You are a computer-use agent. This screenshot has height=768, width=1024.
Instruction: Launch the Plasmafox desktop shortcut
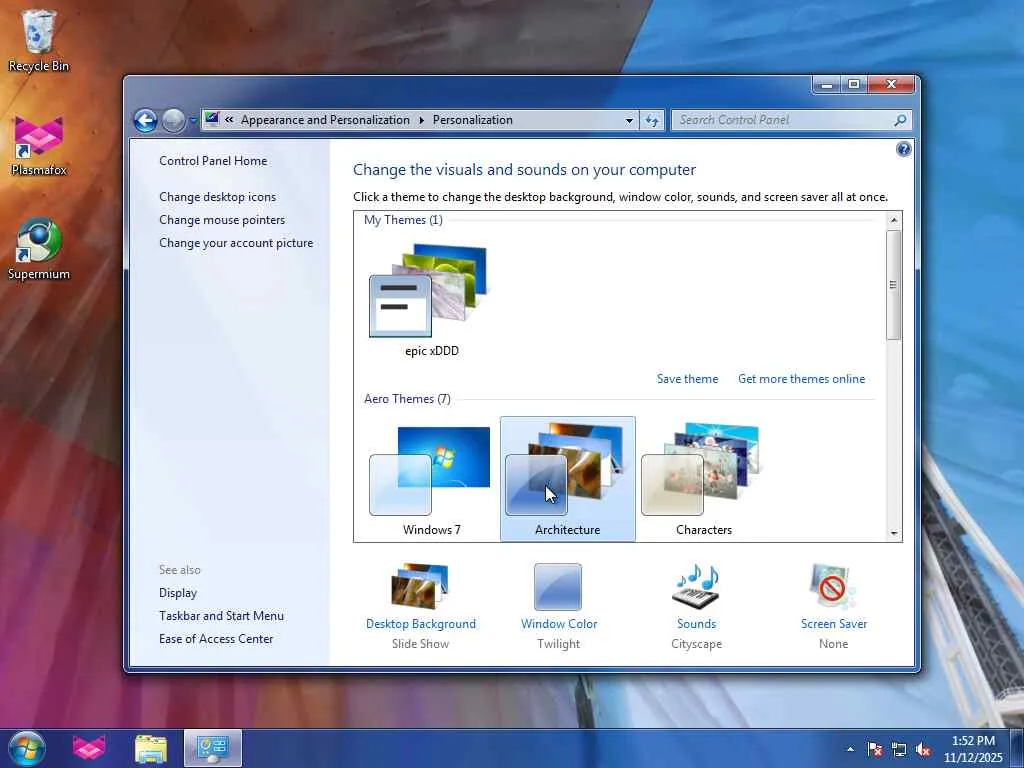tap(39, 146)
